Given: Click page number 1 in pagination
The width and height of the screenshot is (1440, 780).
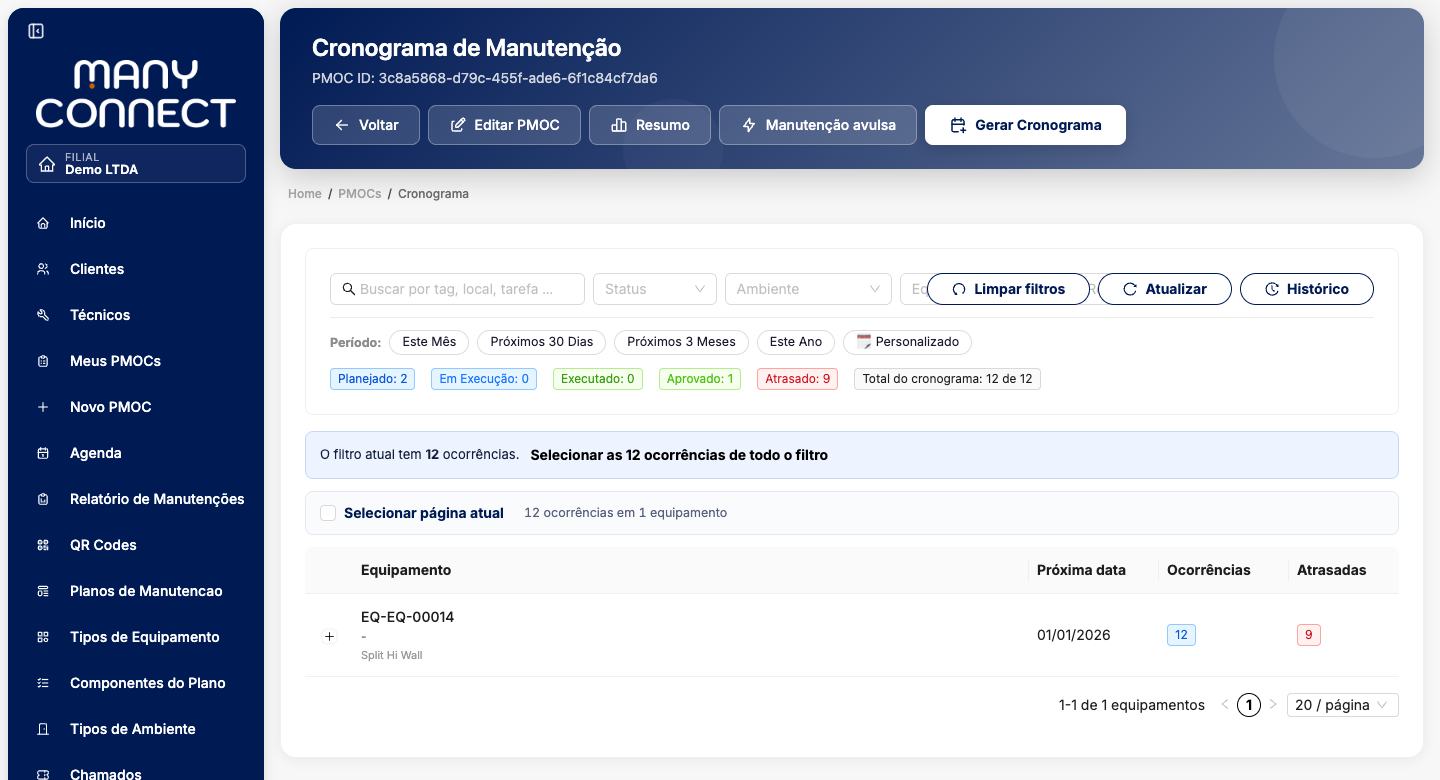Looking at the screenshot, I should tap(1248, 705).
